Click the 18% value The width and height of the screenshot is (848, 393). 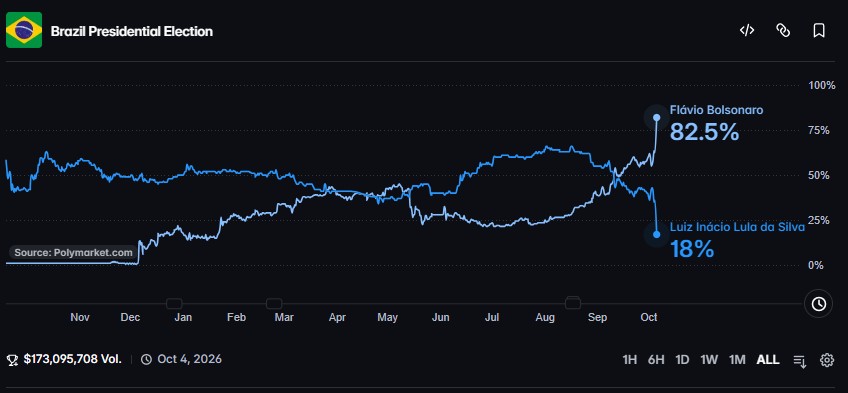(692, 250)
